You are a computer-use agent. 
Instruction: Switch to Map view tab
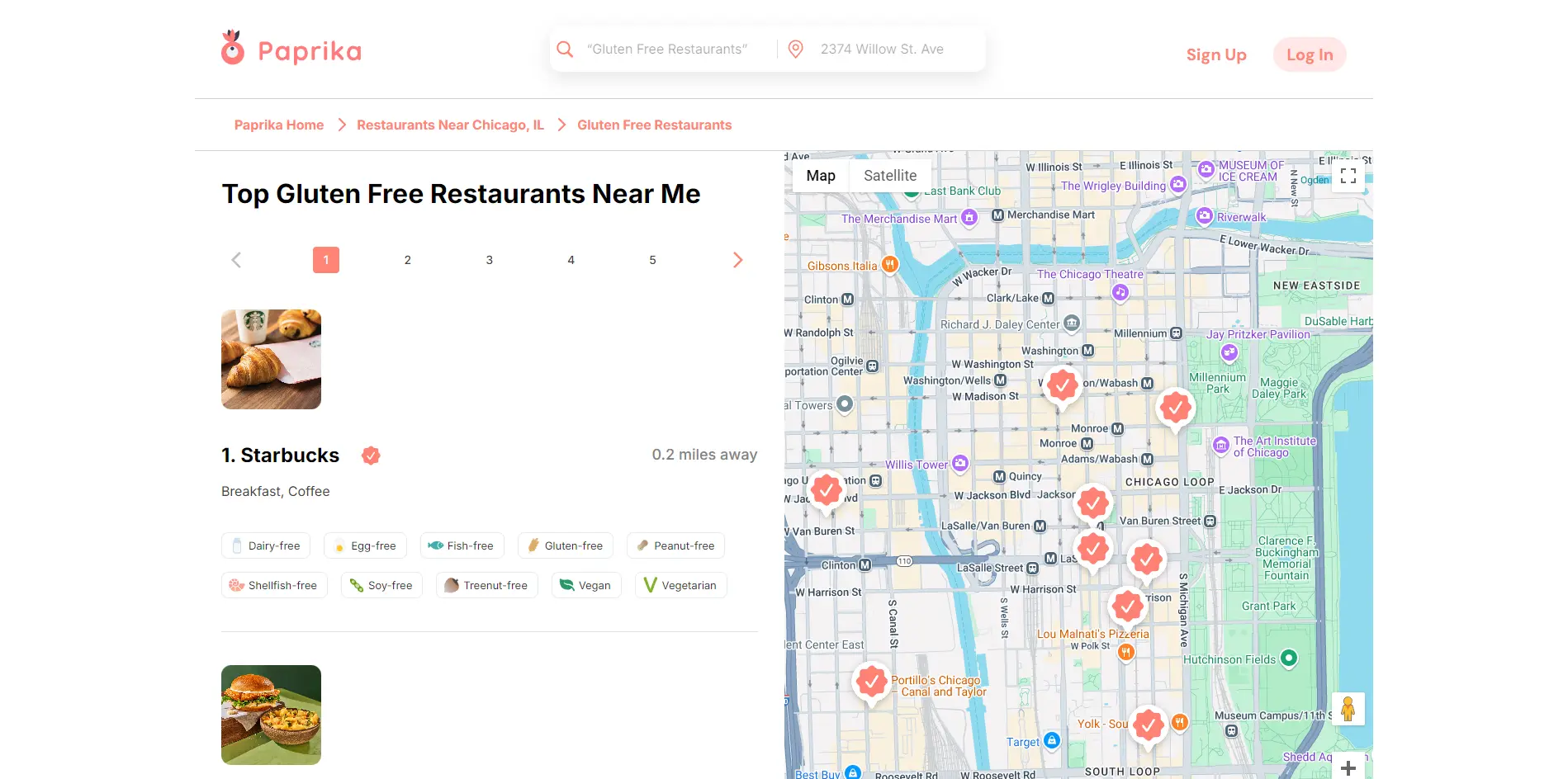(x=821, y=176)
